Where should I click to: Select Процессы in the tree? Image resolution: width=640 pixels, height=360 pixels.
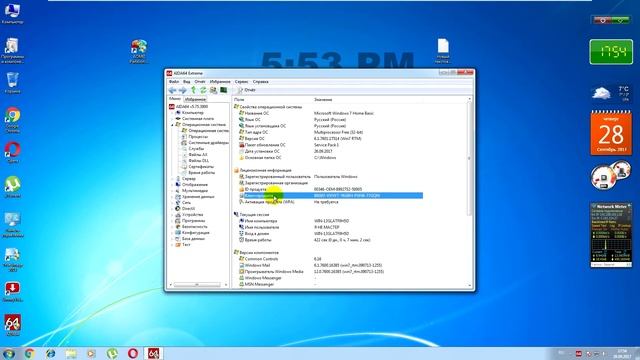click(x=198, y=137)
